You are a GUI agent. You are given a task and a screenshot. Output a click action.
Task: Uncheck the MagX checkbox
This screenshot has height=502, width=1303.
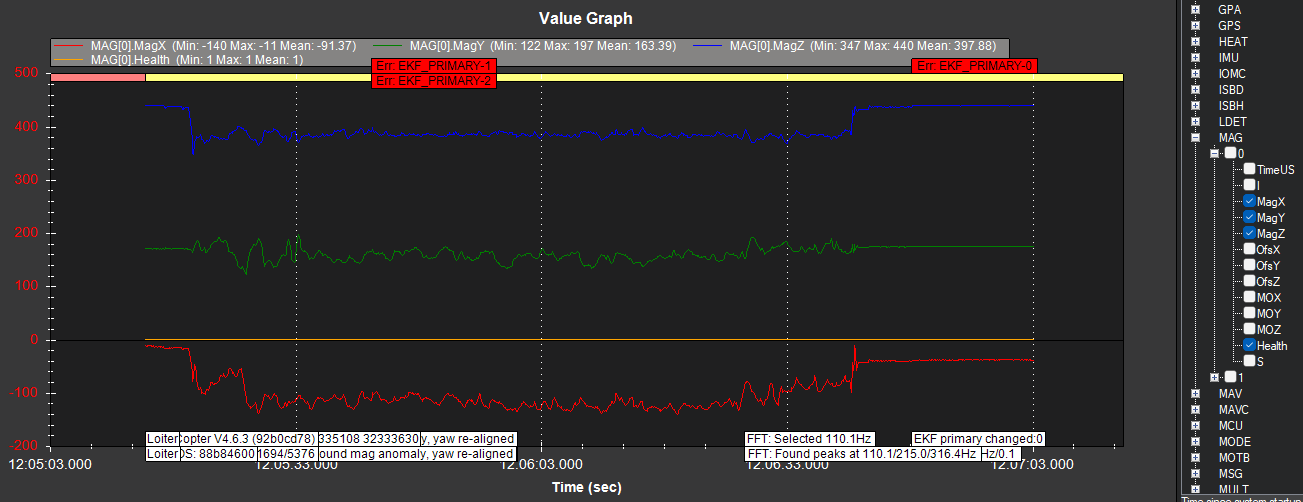click(x=1249, y=201)
